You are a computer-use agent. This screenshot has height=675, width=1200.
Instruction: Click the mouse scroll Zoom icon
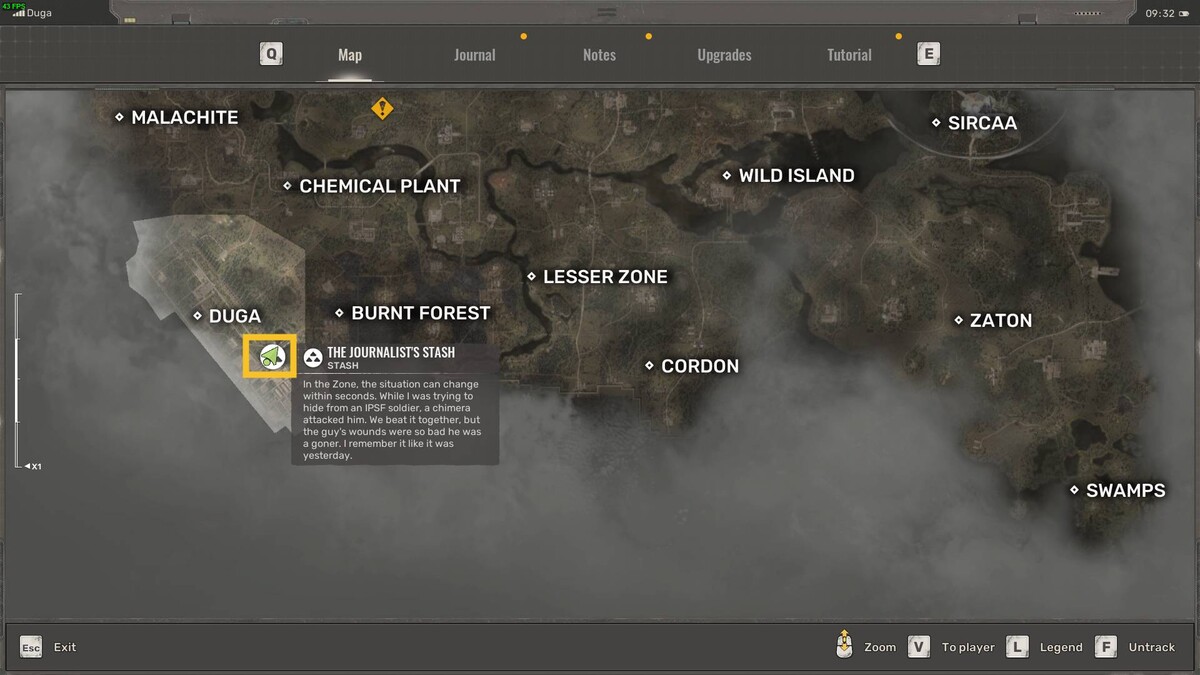click(845, 645)
